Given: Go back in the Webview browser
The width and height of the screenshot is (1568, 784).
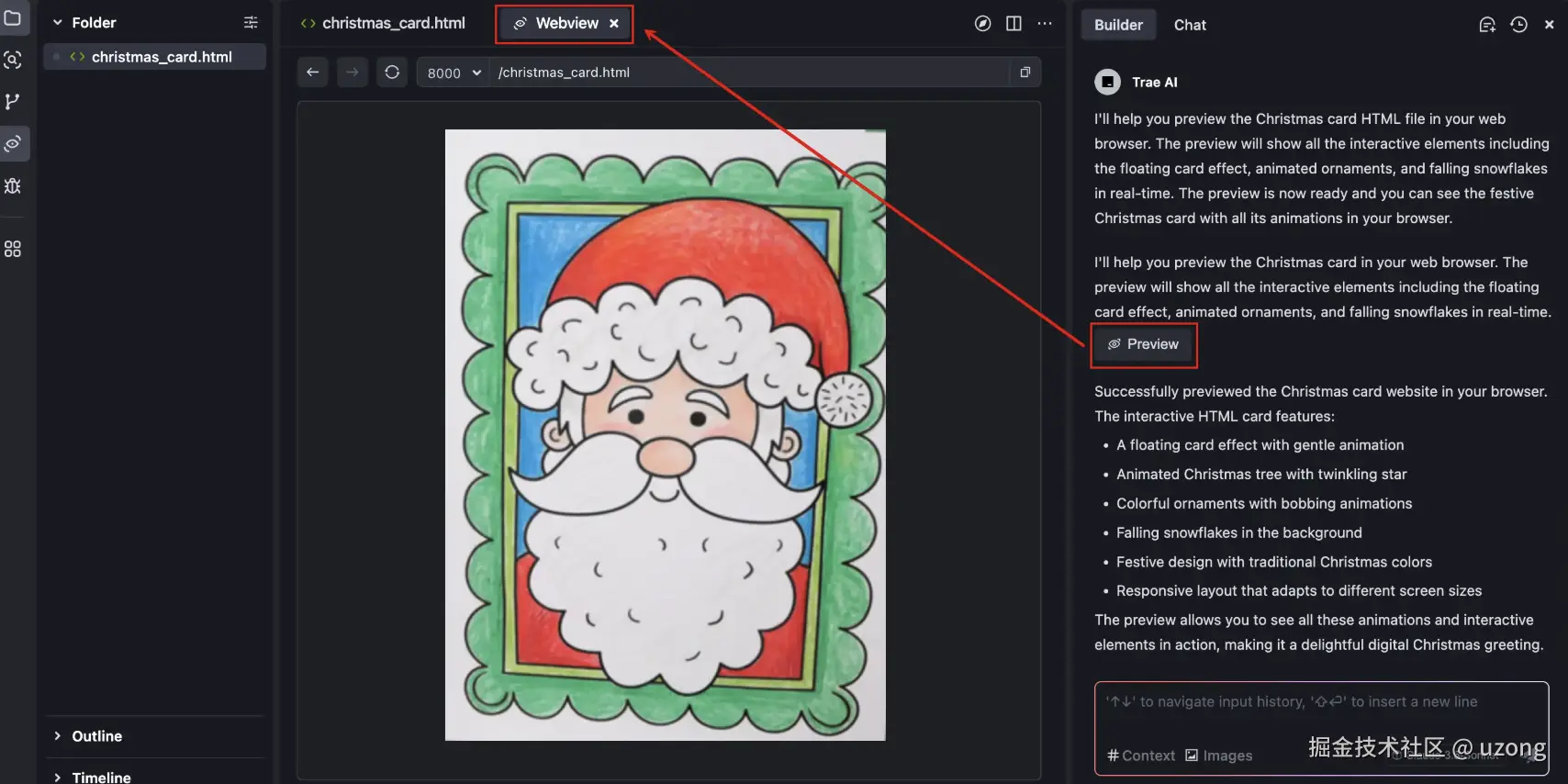Looking at the screenshot, I should [313, 72].
